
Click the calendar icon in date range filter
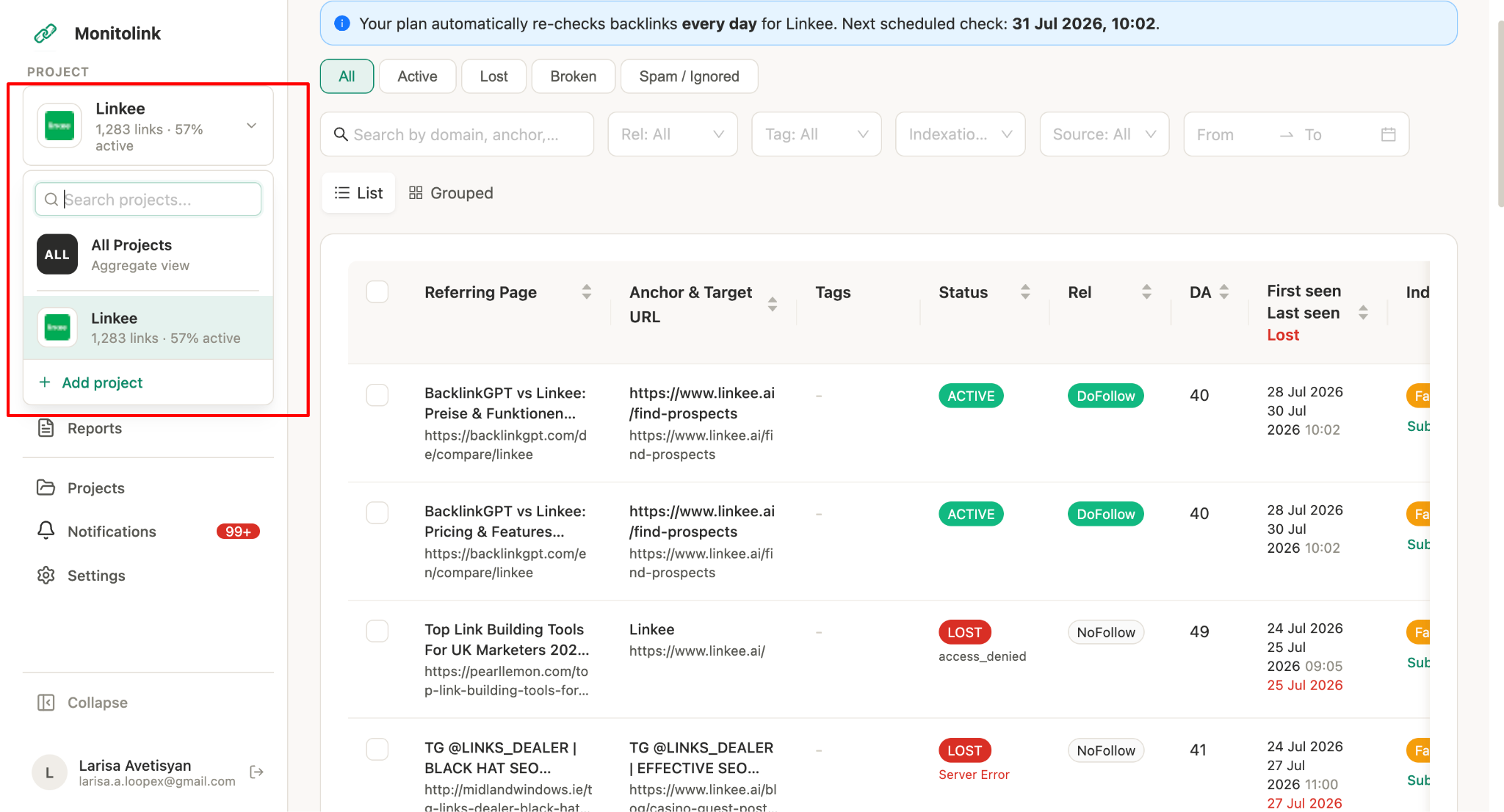click(1388, 134)
